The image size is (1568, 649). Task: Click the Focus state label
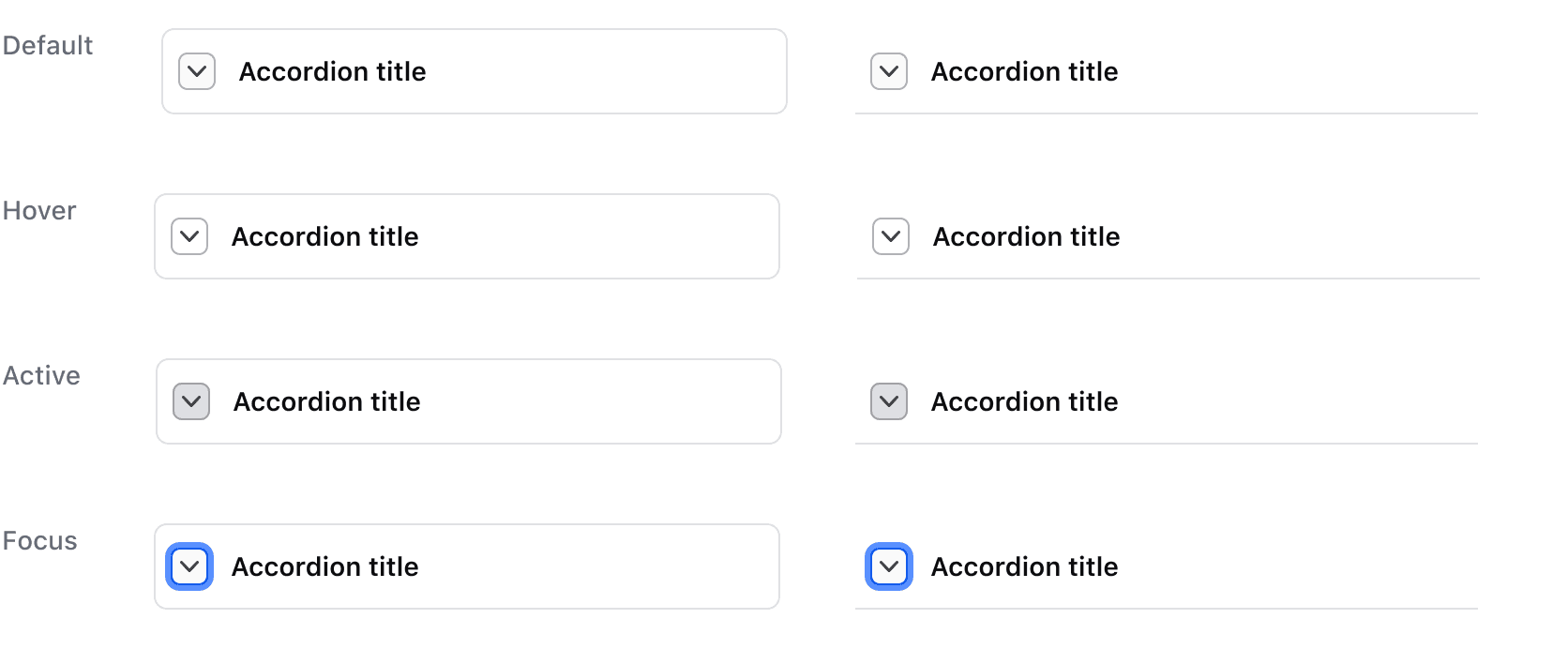pos(39,540)
